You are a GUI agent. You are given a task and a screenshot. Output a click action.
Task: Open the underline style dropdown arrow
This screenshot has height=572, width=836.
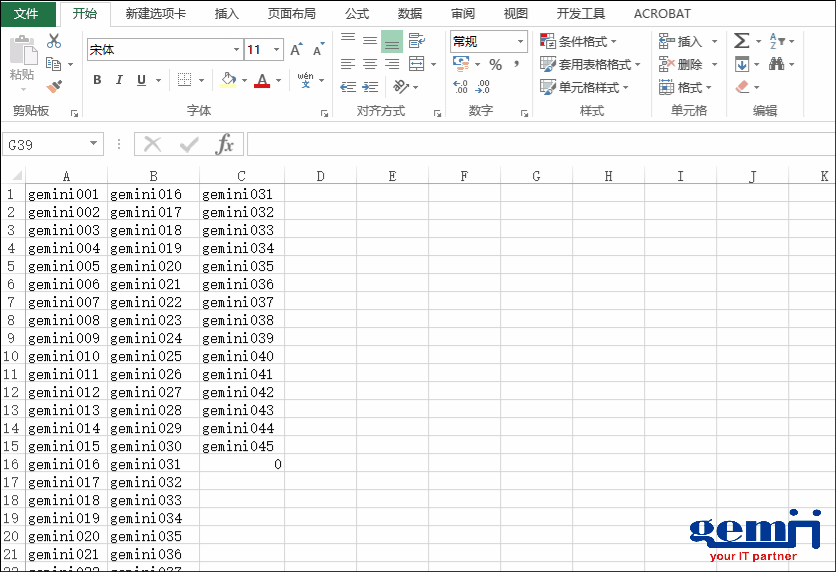pos(158,80)
